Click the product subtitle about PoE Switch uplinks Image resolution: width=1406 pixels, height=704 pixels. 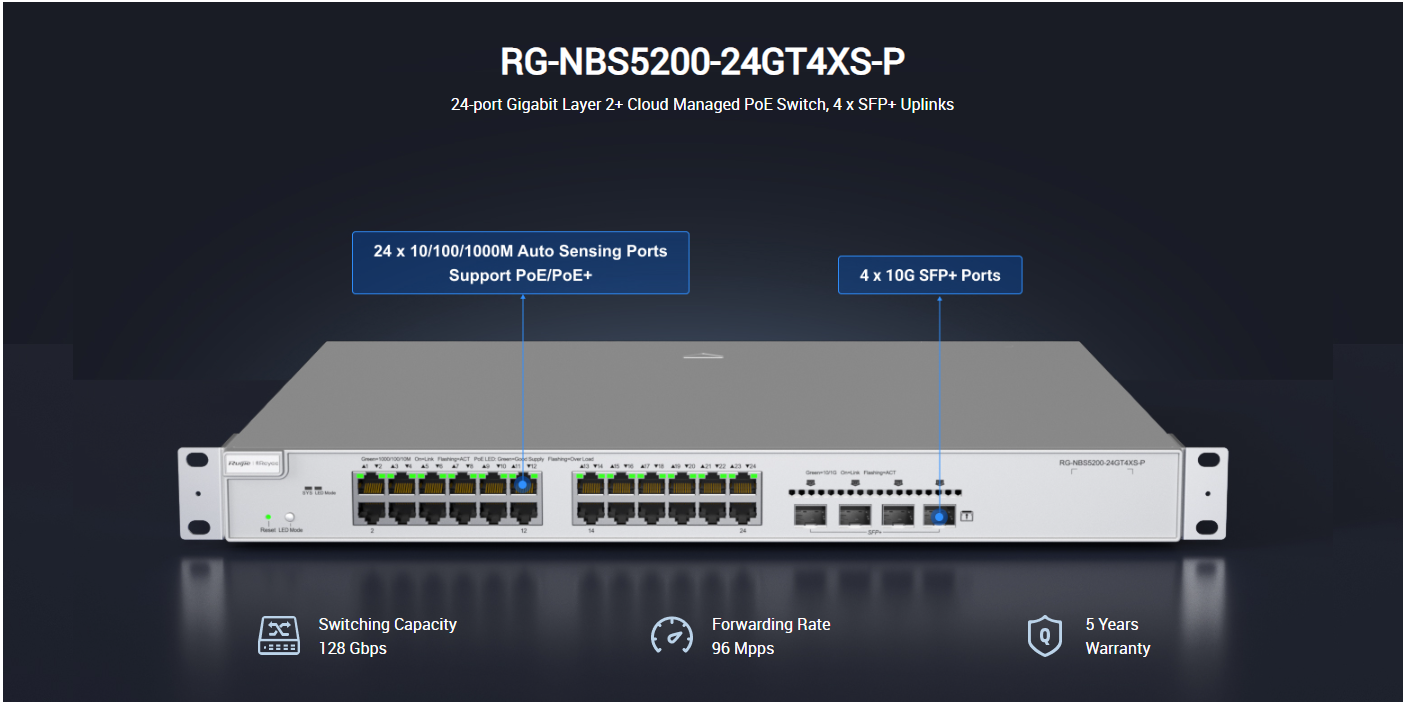coord(702,104)
